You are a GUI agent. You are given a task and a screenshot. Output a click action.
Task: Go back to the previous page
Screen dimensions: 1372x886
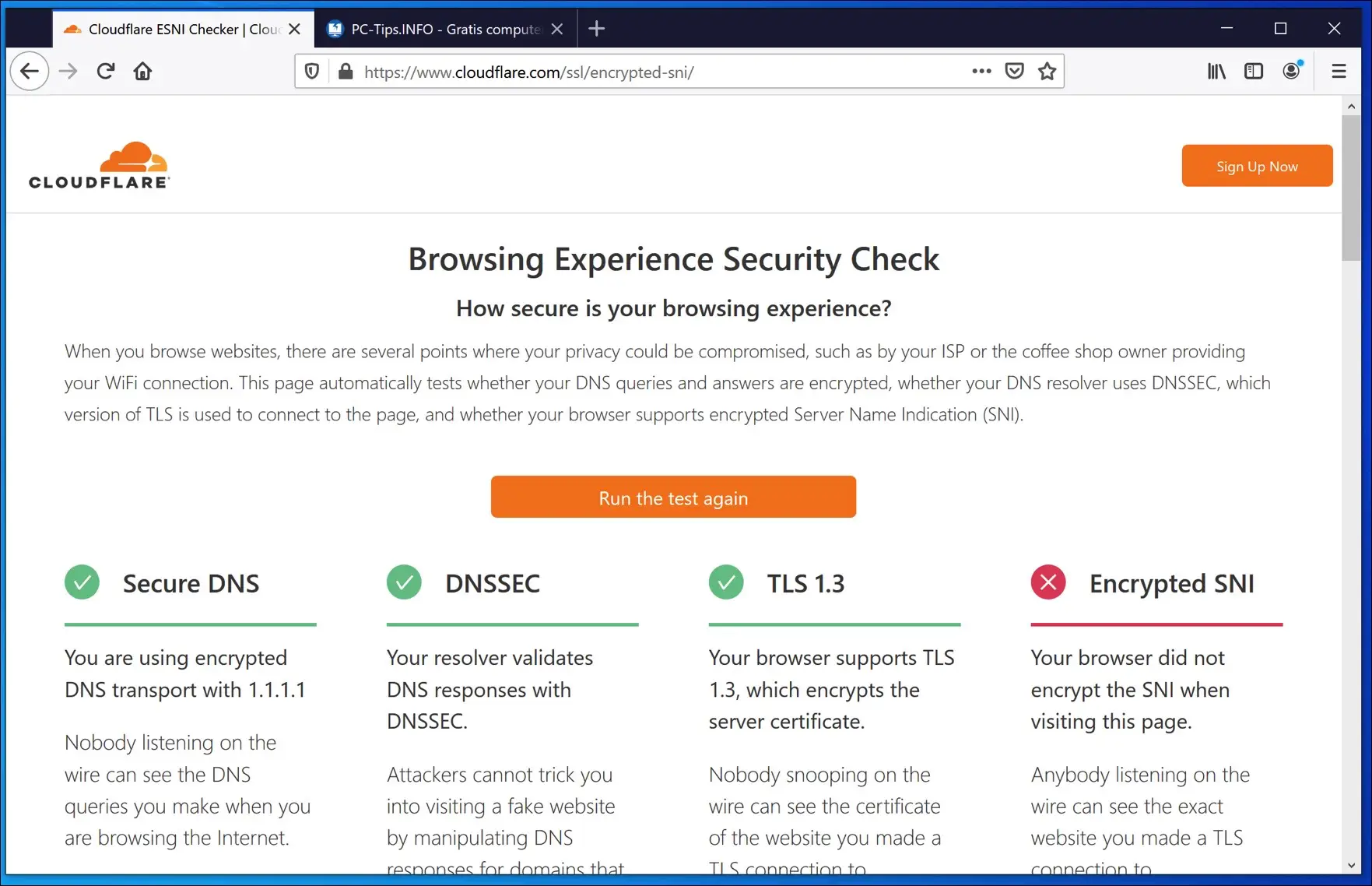click(x=30, y=72)
